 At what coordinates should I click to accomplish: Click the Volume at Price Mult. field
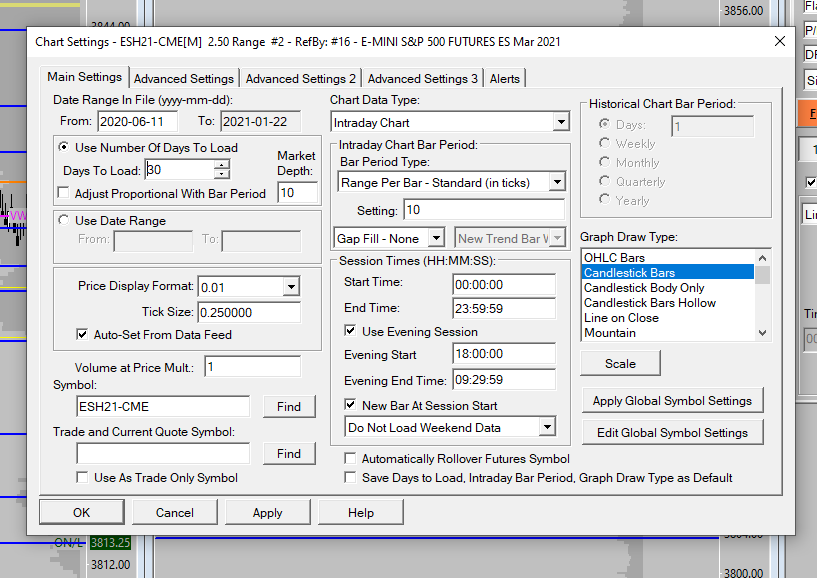(x=253, y=367)
